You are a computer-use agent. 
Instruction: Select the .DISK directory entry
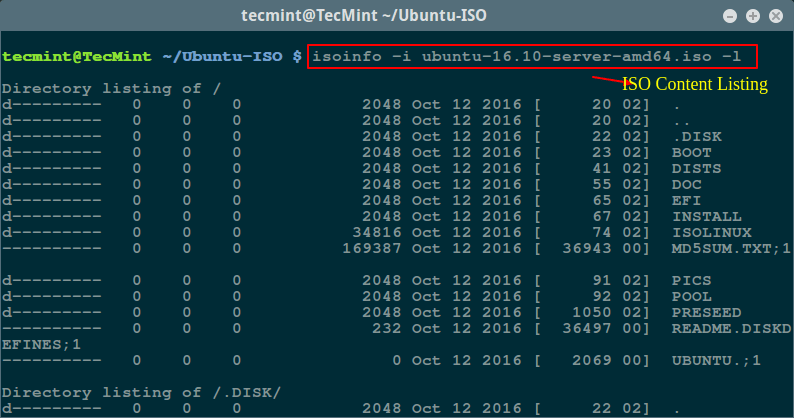point(697,136)
